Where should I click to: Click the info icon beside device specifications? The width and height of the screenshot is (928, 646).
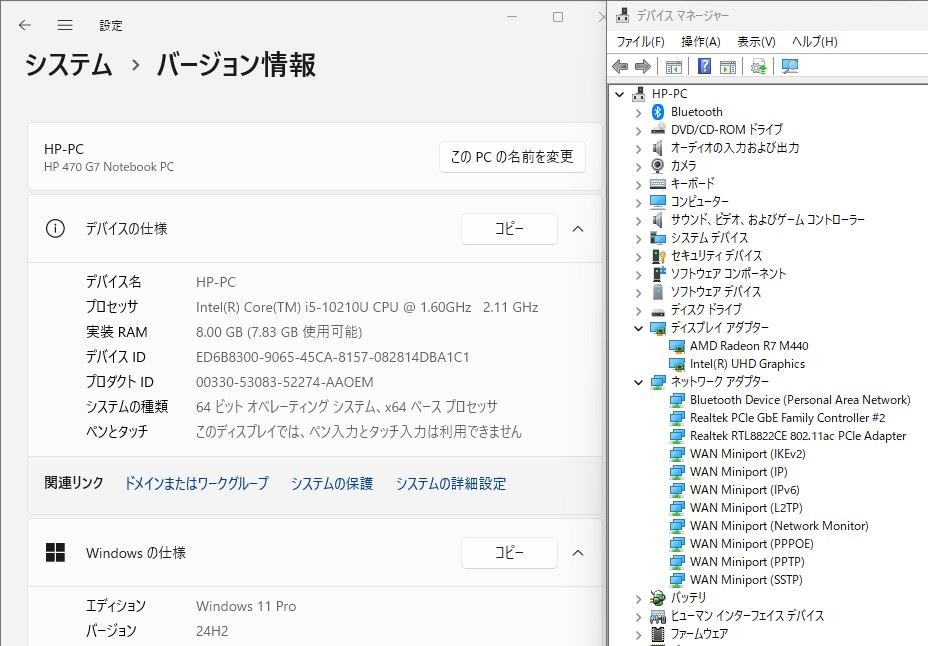(55, 228)
